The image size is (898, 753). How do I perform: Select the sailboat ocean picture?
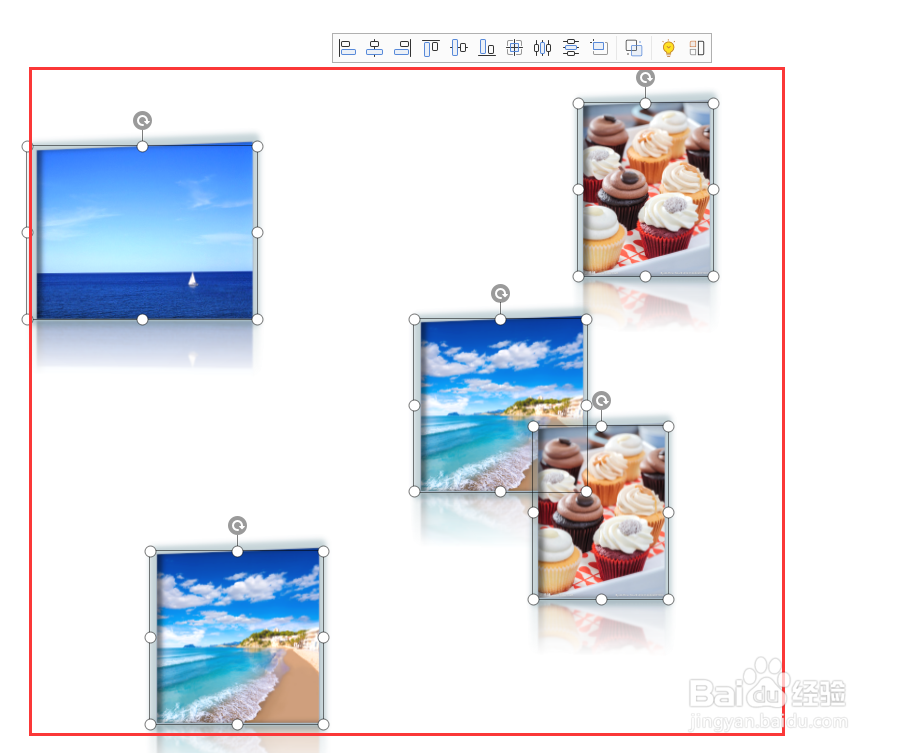[x=142, y=232]
